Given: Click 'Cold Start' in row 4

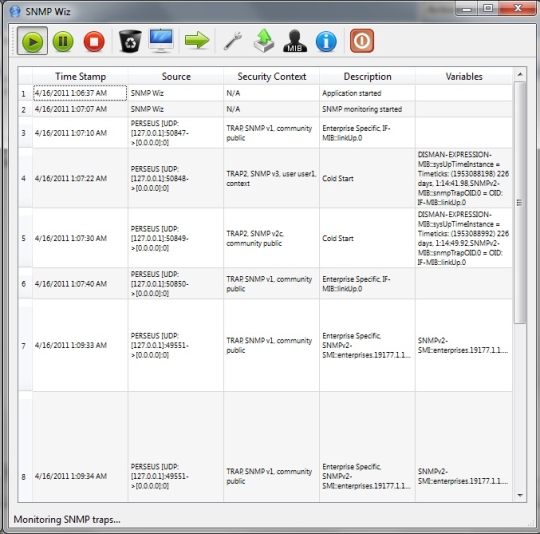Looking at the screenshot, I should [x=367, y=178].
